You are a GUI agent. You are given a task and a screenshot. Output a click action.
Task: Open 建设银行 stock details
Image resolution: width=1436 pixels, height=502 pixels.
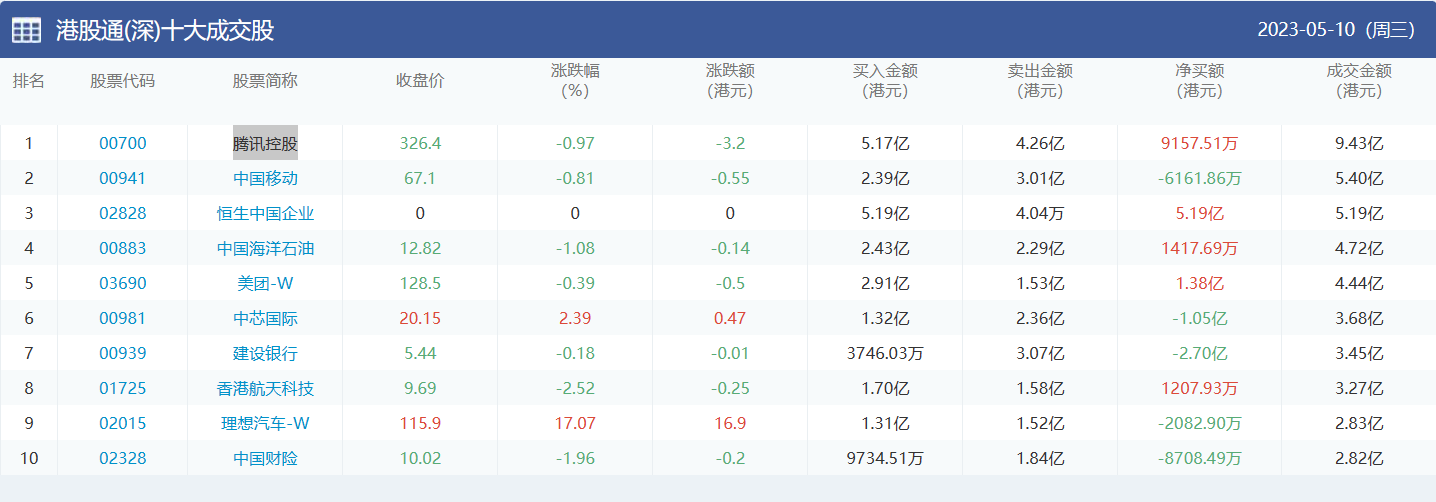[x=265, y=353]
